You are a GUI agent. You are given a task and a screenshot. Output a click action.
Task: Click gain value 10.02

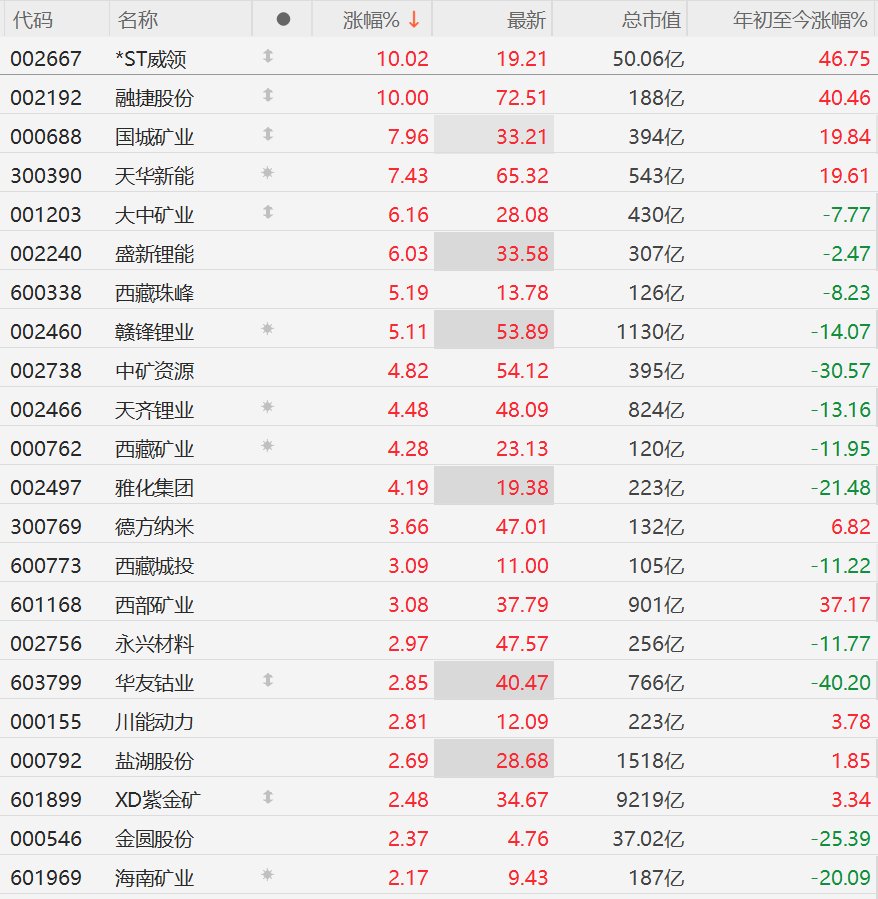click(x=403, y=59)
